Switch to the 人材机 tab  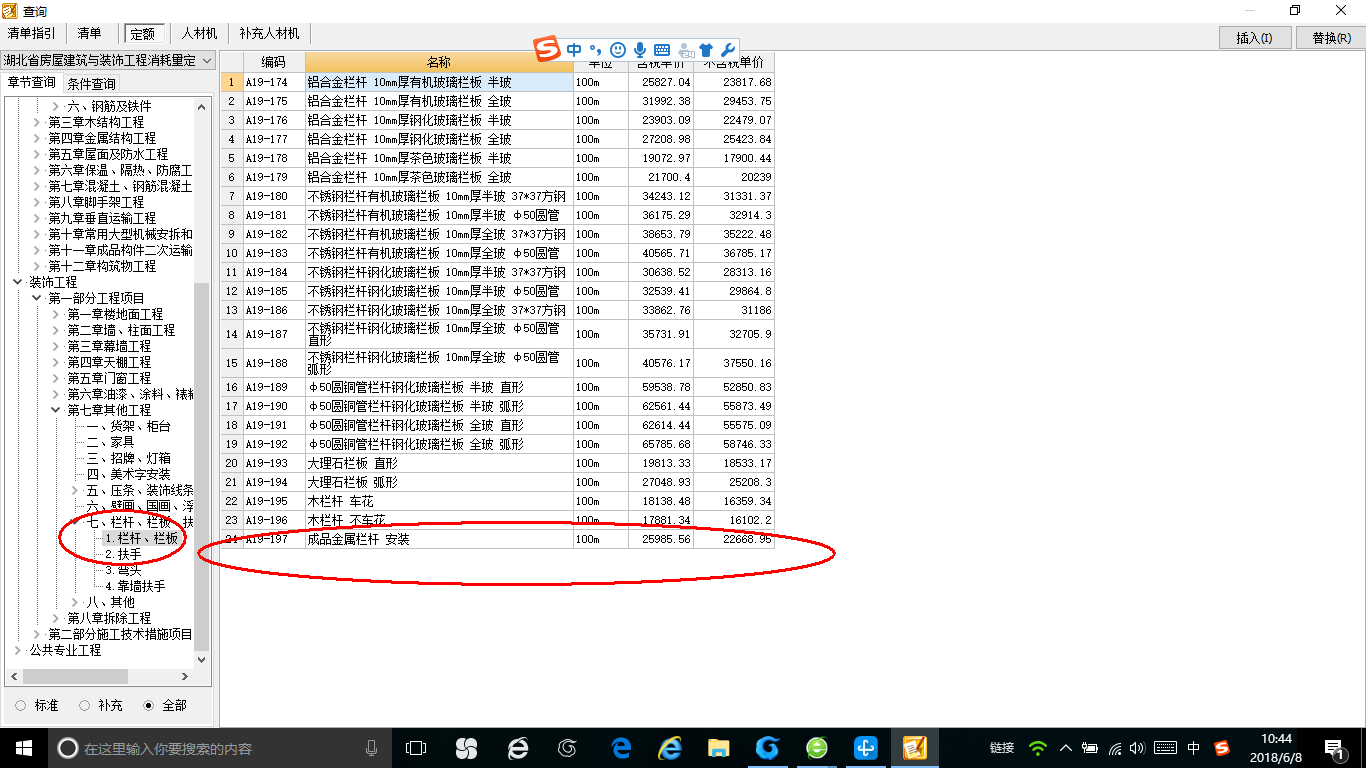[199, 33]
